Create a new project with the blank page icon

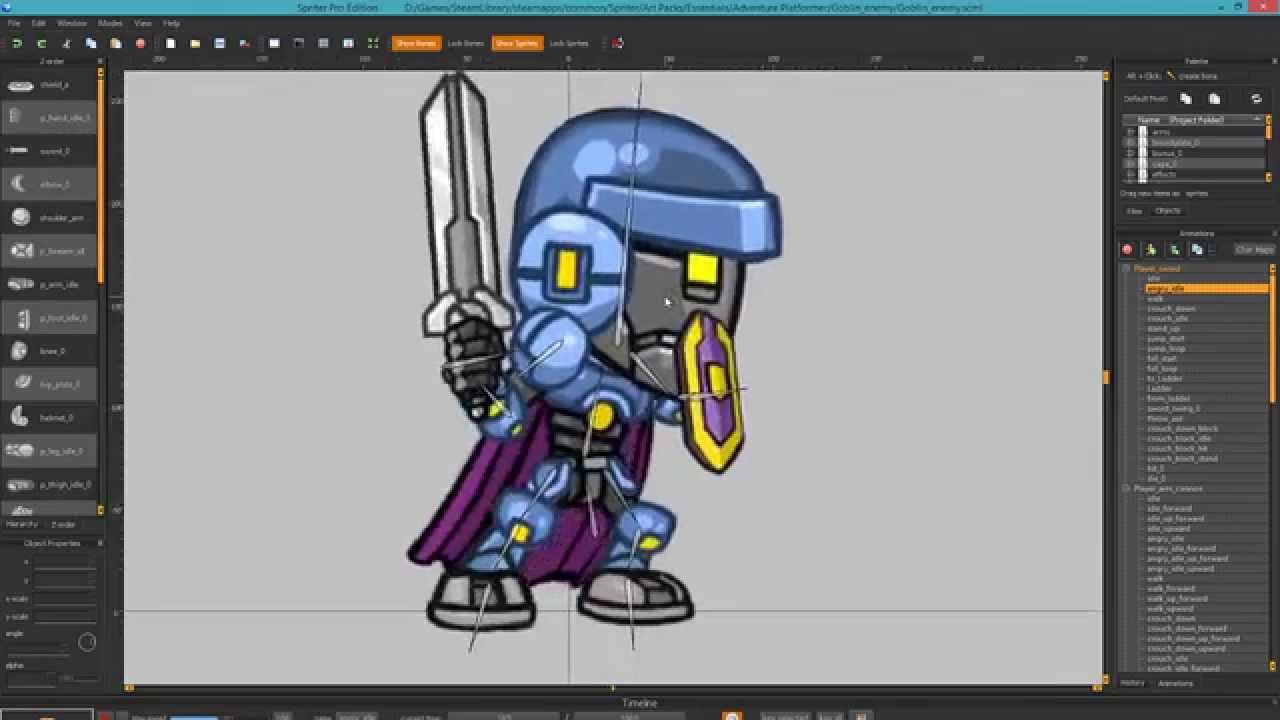(171, 43)
